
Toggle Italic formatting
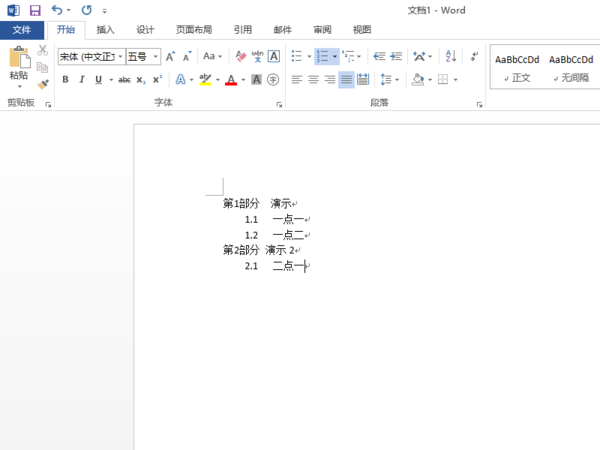[82, 79]
